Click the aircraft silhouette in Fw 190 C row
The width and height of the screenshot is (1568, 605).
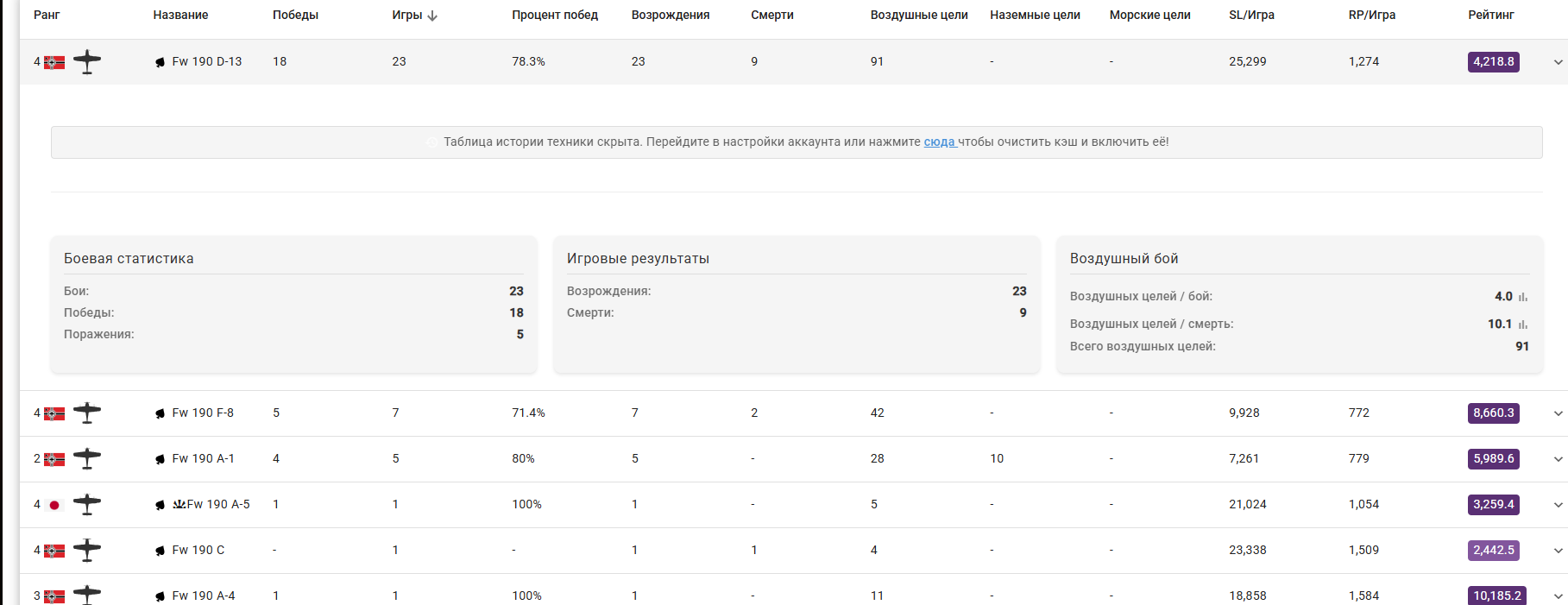pos(87,550)
